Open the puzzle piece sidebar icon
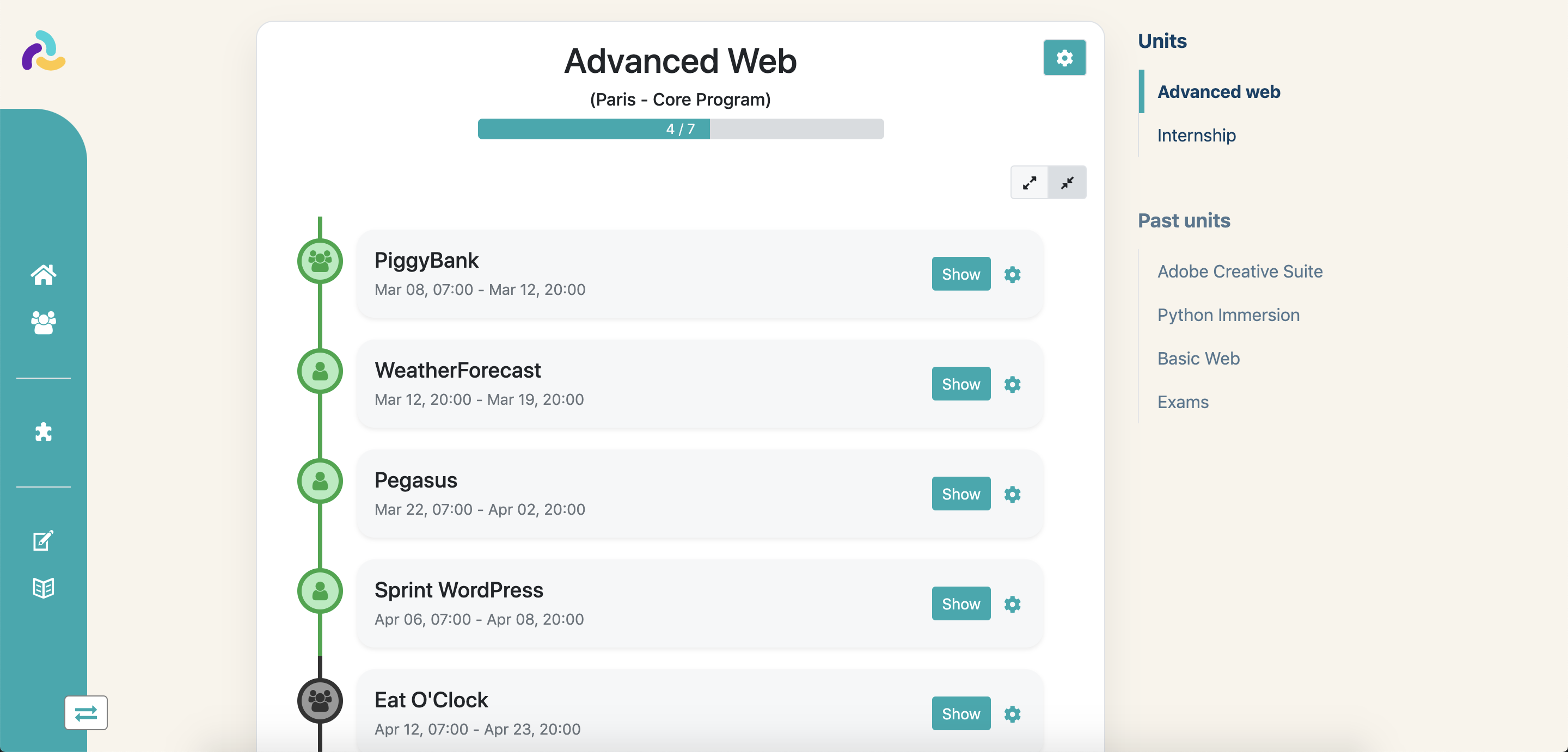 coord(43,432)
